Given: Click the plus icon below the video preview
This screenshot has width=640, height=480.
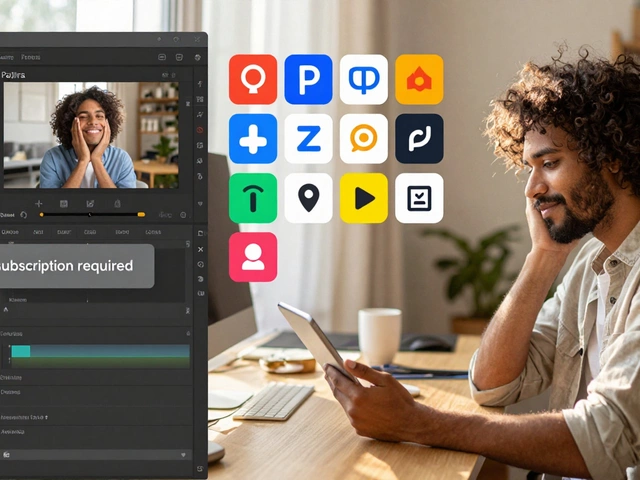Looking at the screenshot, I should [x=39, y=203].
